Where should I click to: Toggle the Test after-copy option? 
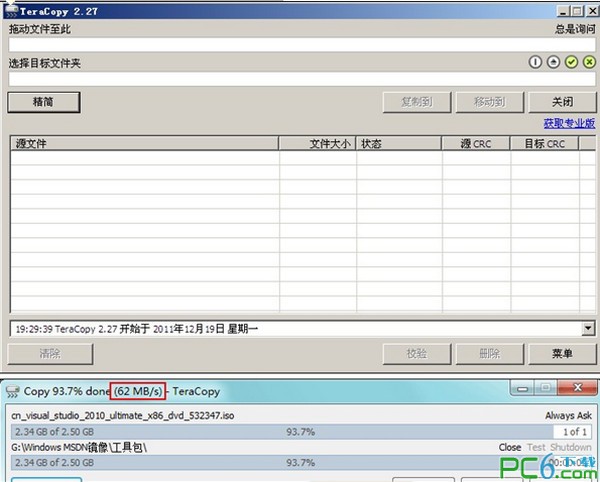click(x=536, y=447)
